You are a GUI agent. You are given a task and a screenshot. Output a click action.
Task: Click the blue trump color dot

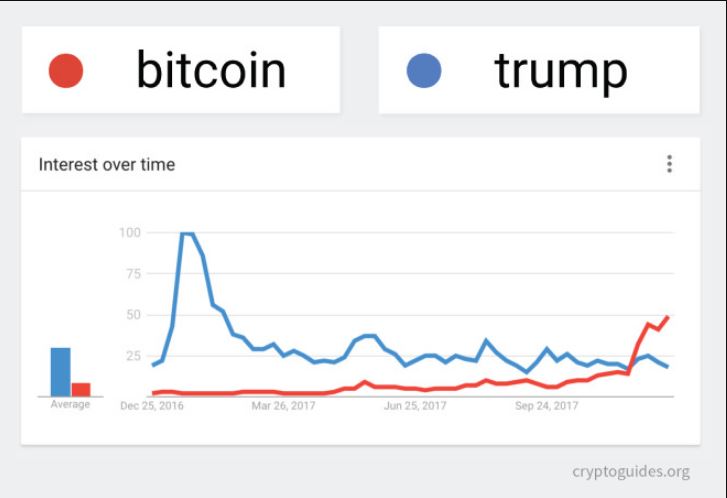tap(423, 71)
